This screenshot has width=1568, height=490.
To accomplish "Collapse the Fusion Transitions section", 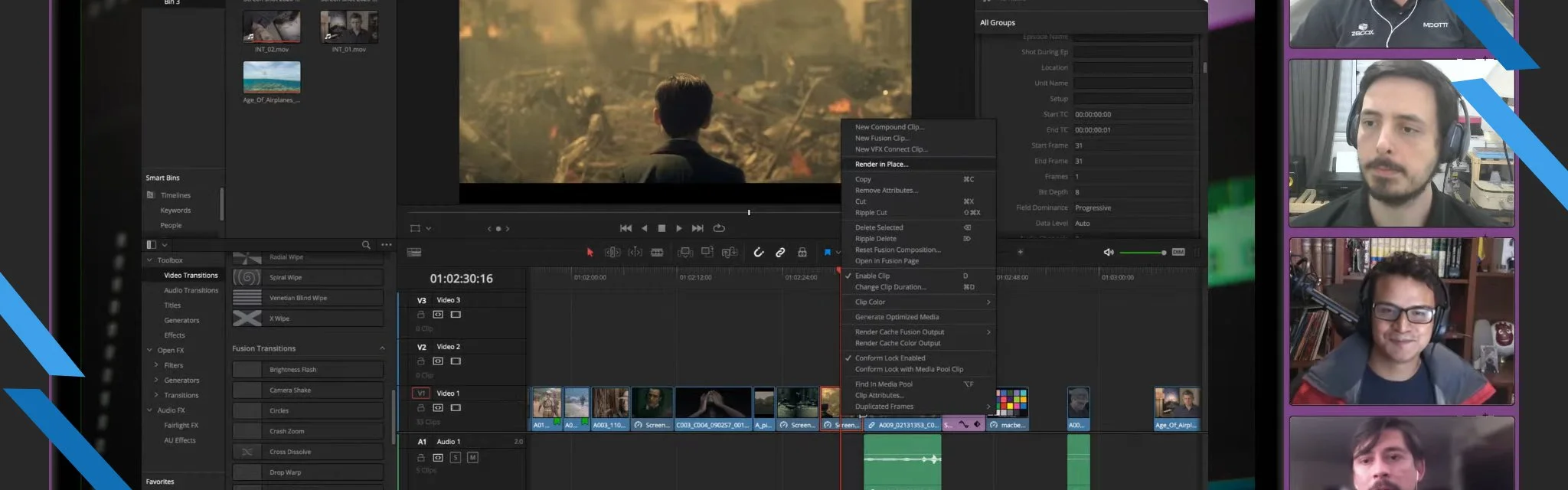I will tap(382, 348).
